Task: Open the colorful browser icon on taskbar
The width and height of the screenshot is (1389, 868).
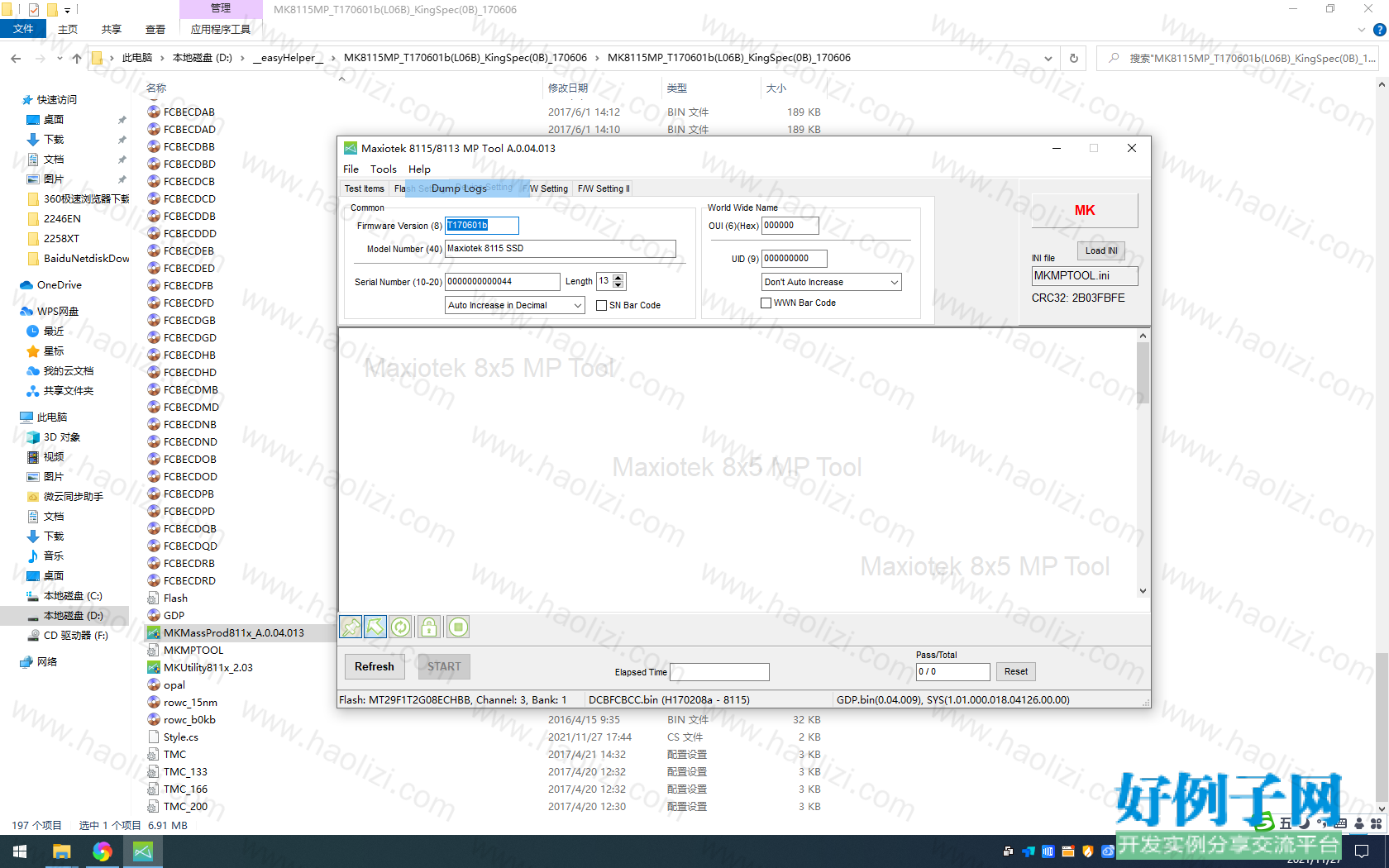Action: (x=103, y=851)
